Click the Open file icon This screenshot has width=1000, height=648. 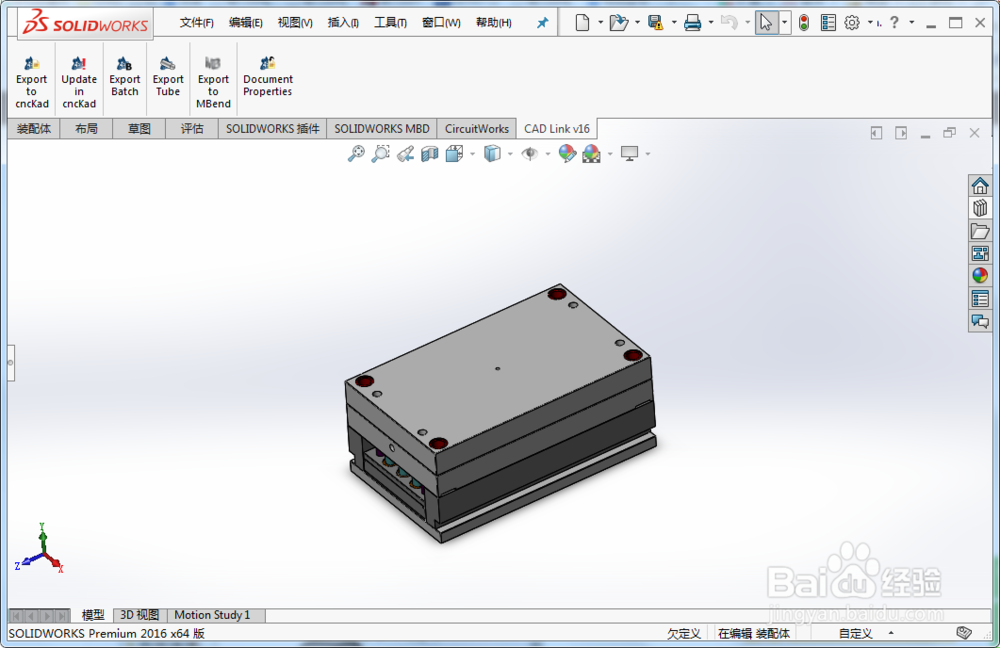pyautogui.click(x=618, y=23)
